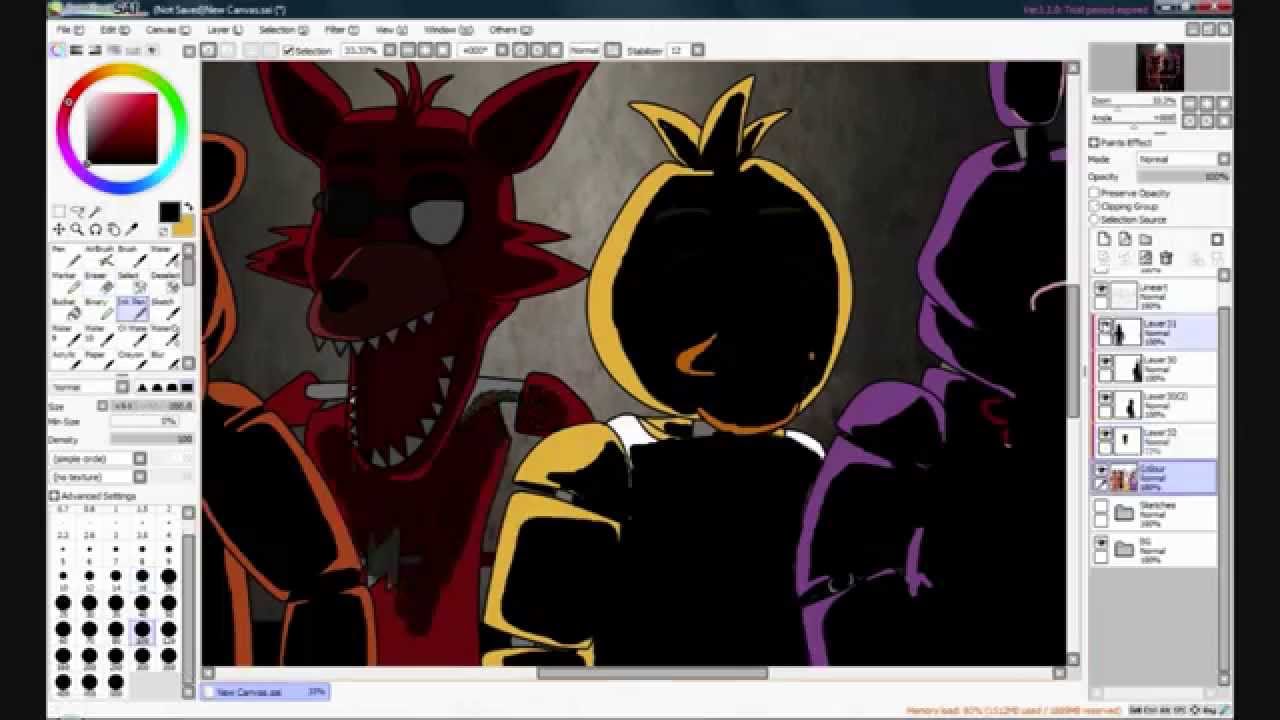Swap foreground and background colors
This screenshot has width=1280, height=720.
click(187, 208)
